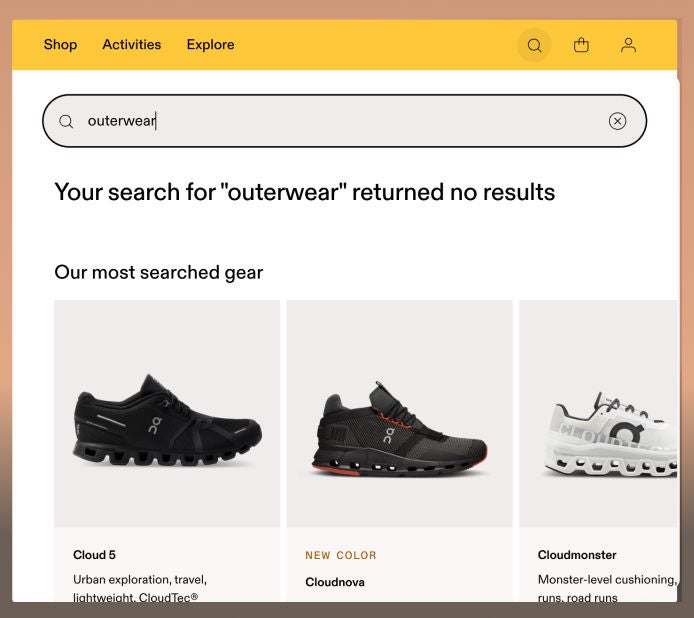Open the Cloudnova product title link
This screenshot has width=694, height=618.
coord(335,582)
